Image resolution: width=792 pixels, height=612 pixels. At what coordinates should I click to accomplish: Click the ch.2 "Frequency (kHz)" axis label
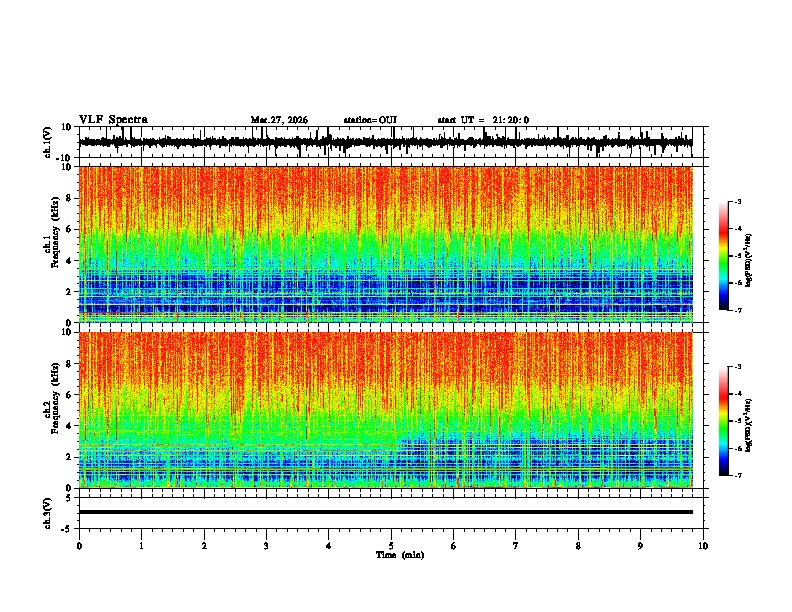click(x=55, y=398)
